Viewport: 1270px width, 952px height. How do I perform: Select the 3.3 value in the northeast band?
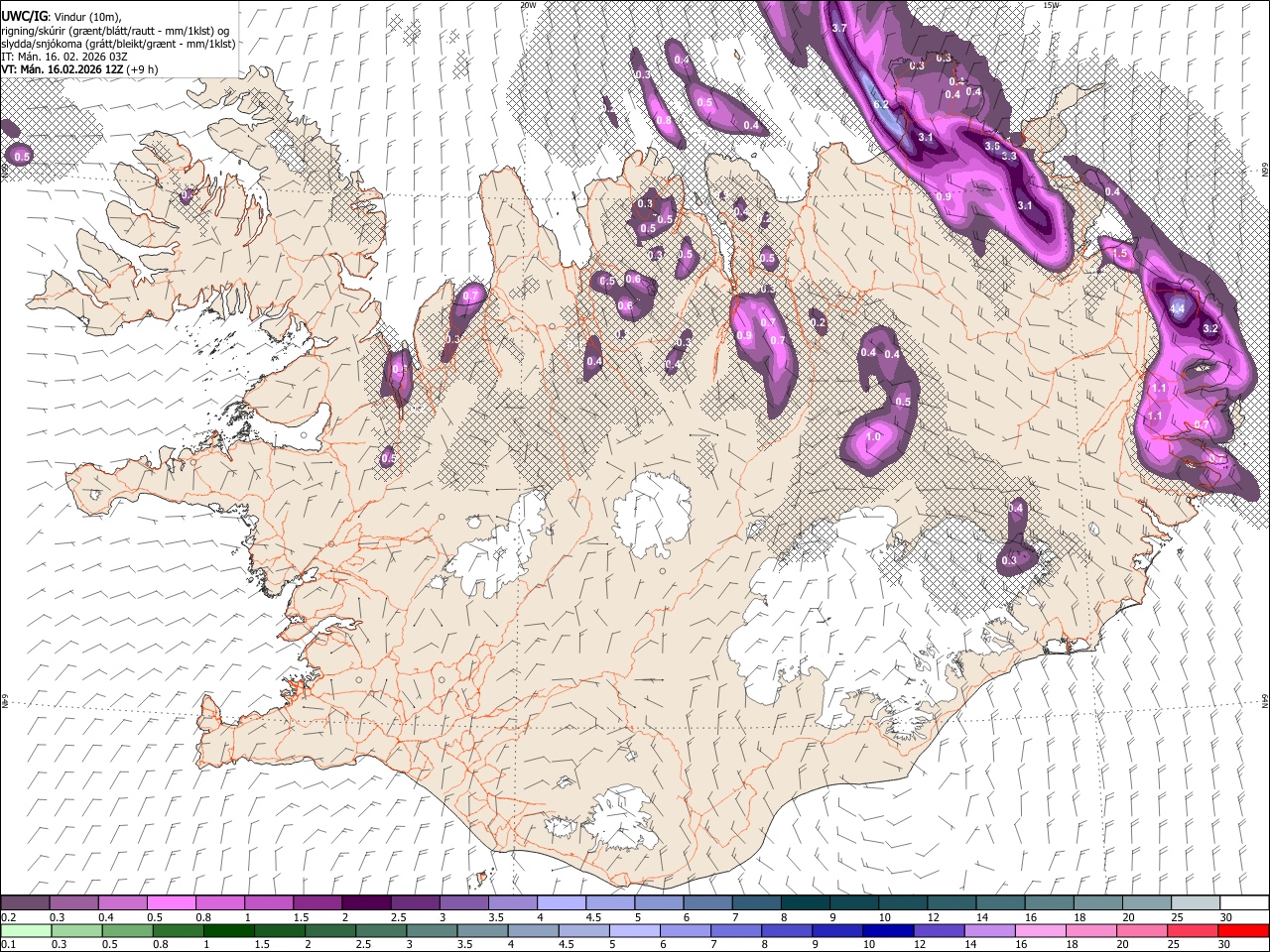point(1009,157)
